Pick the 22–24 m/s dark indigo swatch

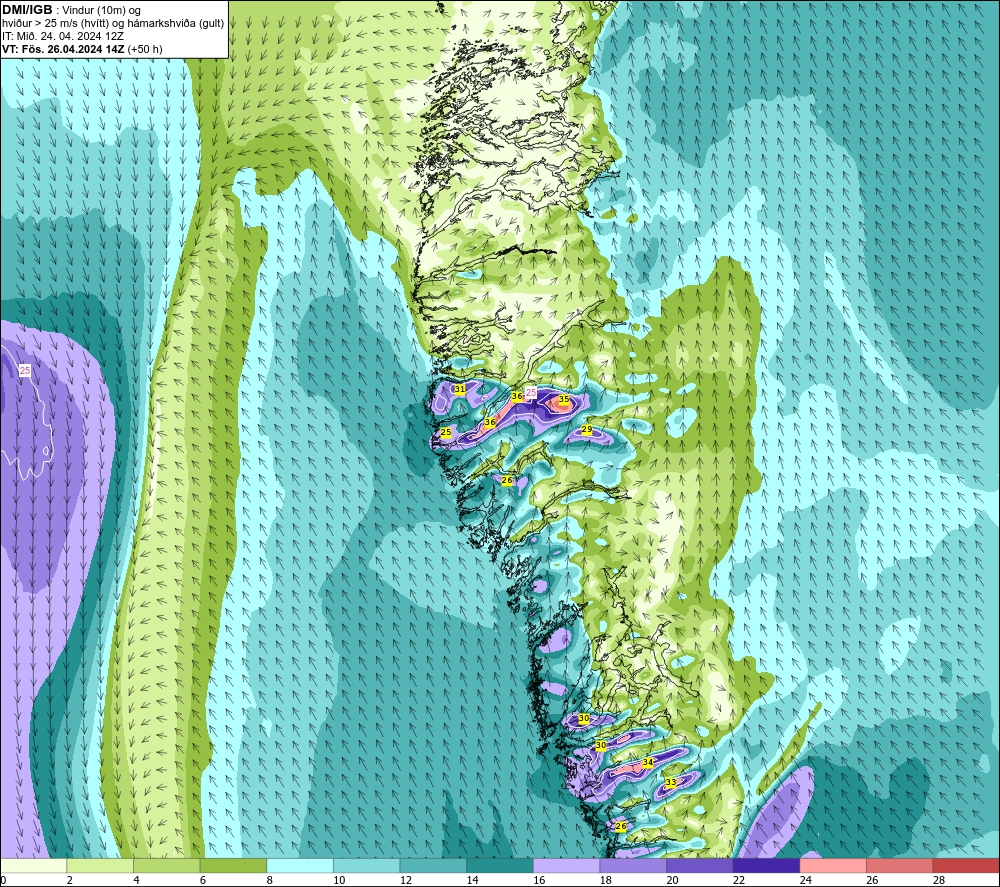point(766,865)
